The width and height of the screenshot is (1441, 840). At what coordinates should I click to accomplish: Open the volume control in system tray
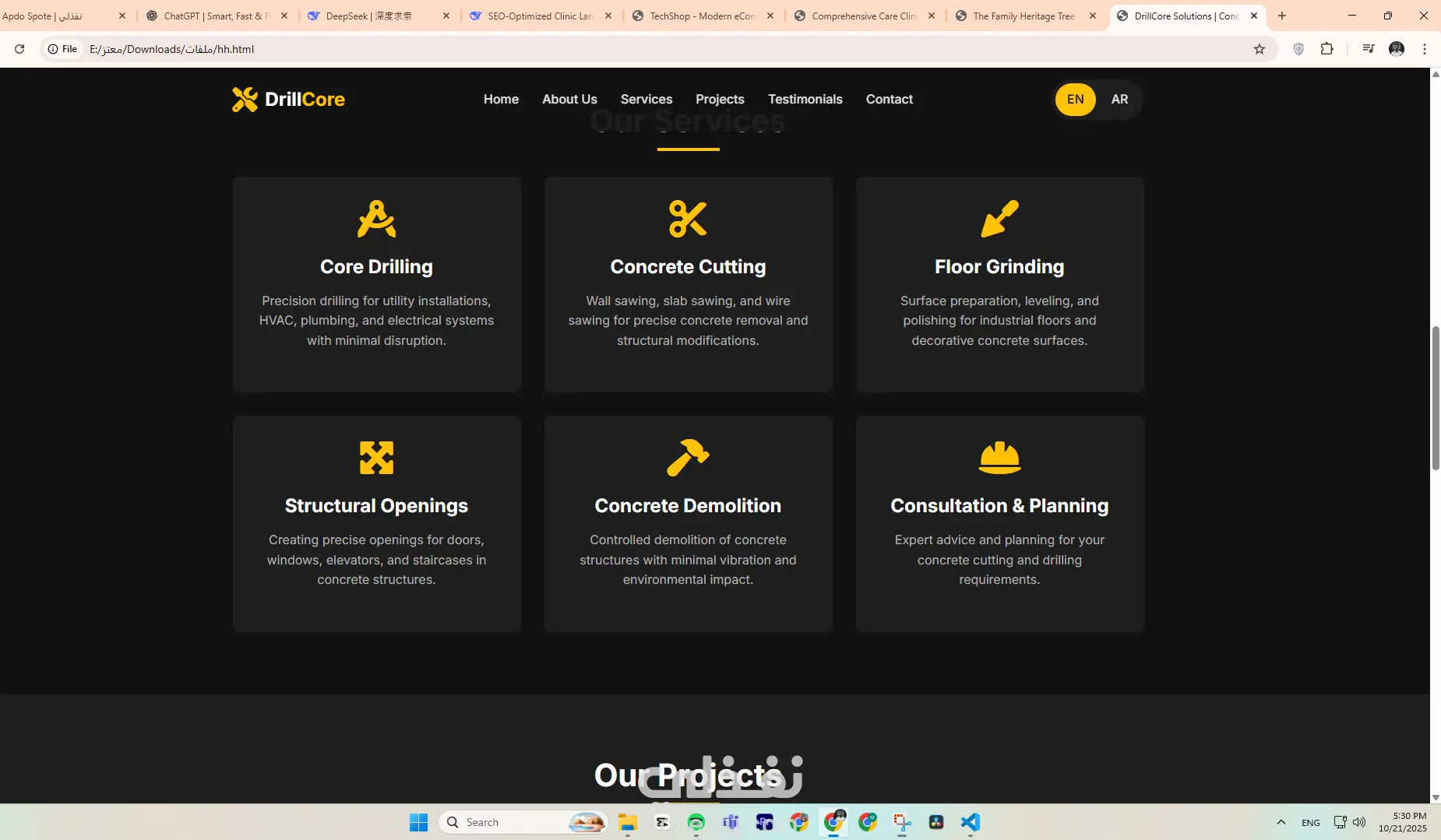(1359, 822)
